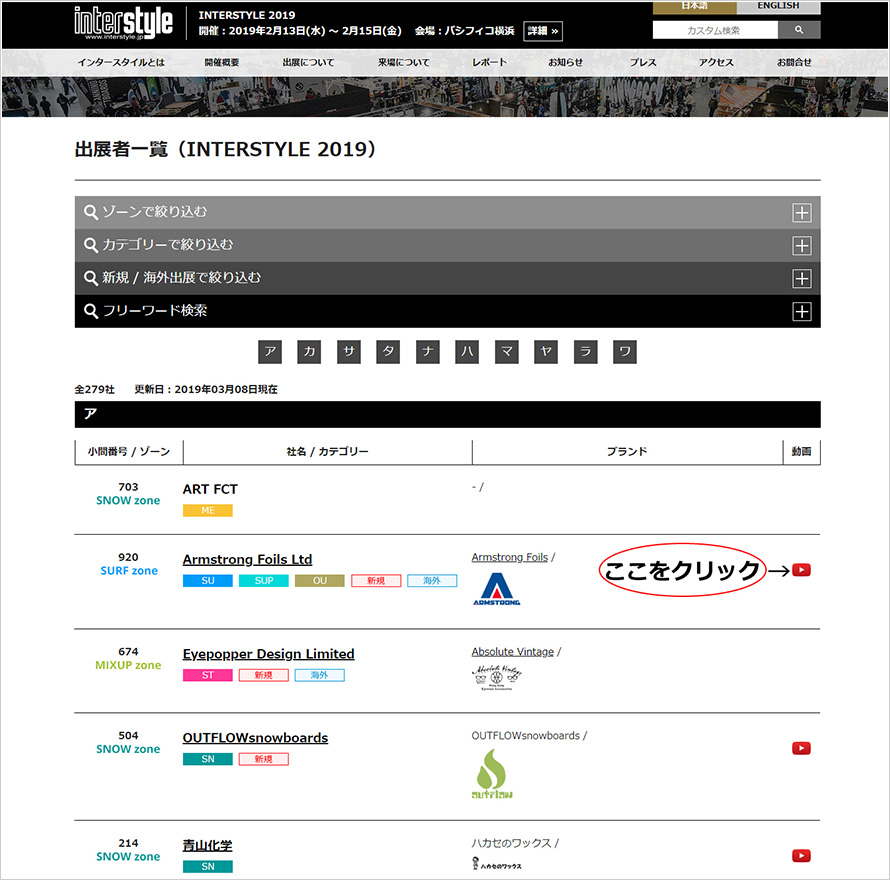
Task: Open レポート menu item
Action: pos(489,62)
